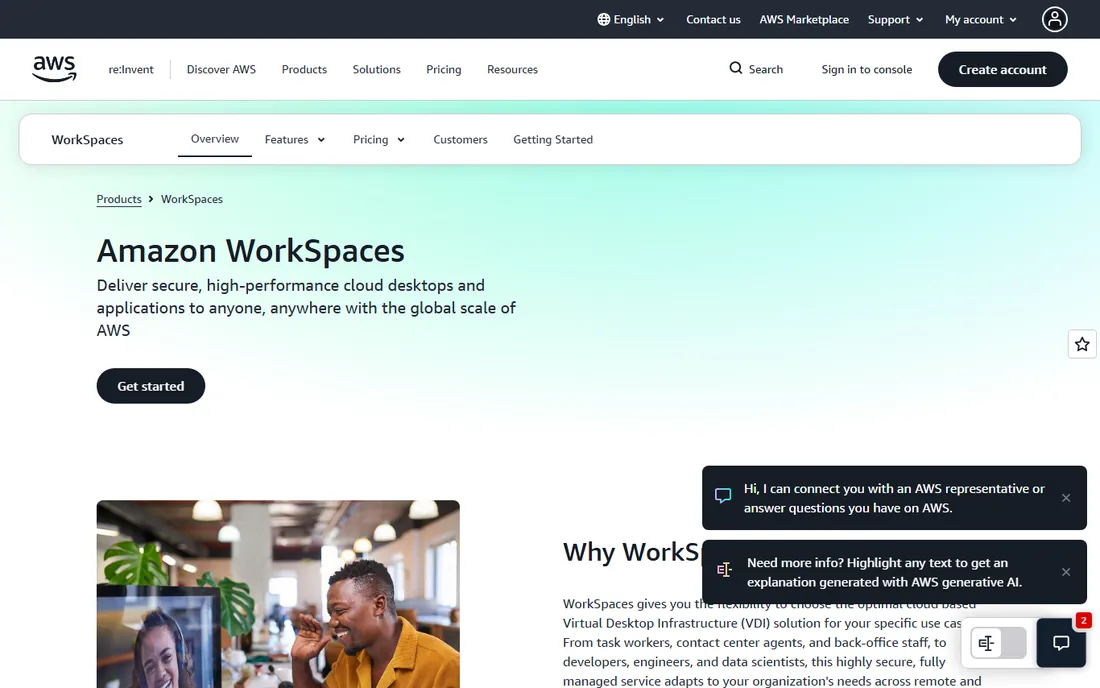Toggle the highlight-to-explain switch

[998, 643]
